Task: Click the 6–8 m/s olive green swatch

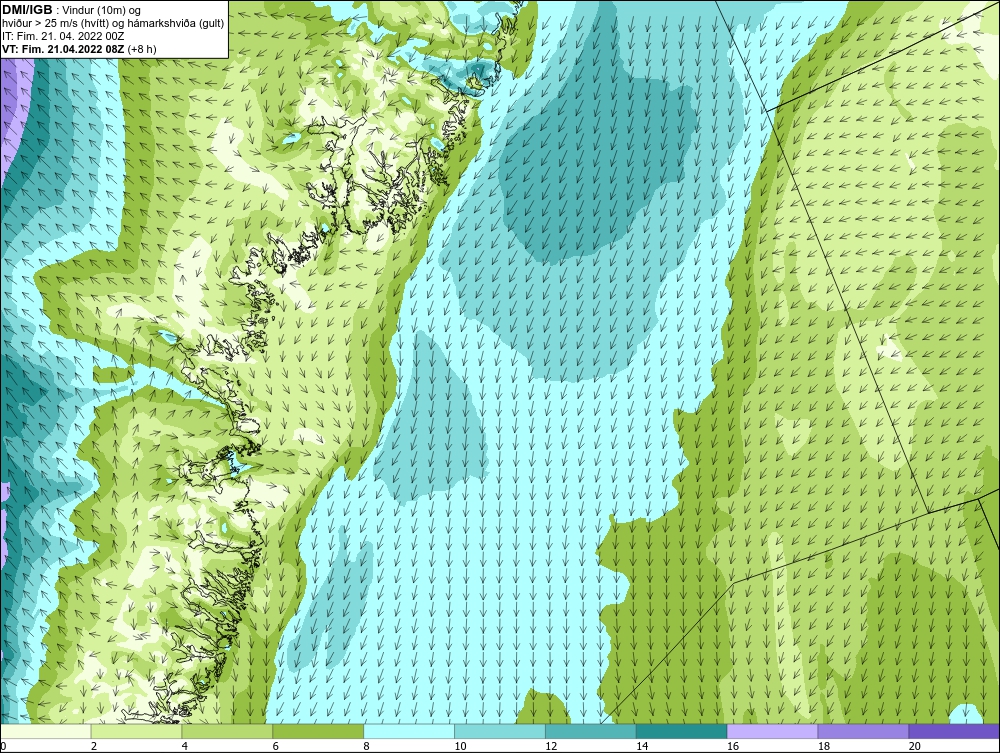Action: point(318,731)
